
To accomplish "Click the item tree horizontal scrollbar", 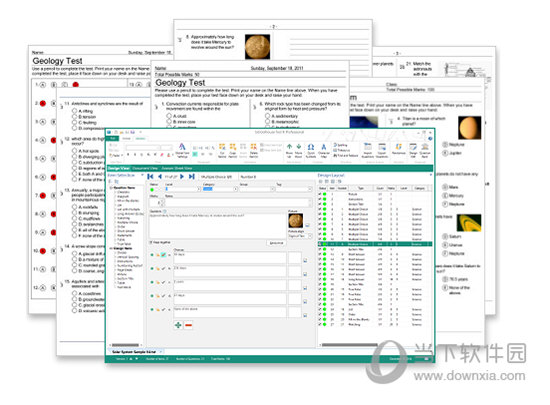I will (x=126, y=345).
